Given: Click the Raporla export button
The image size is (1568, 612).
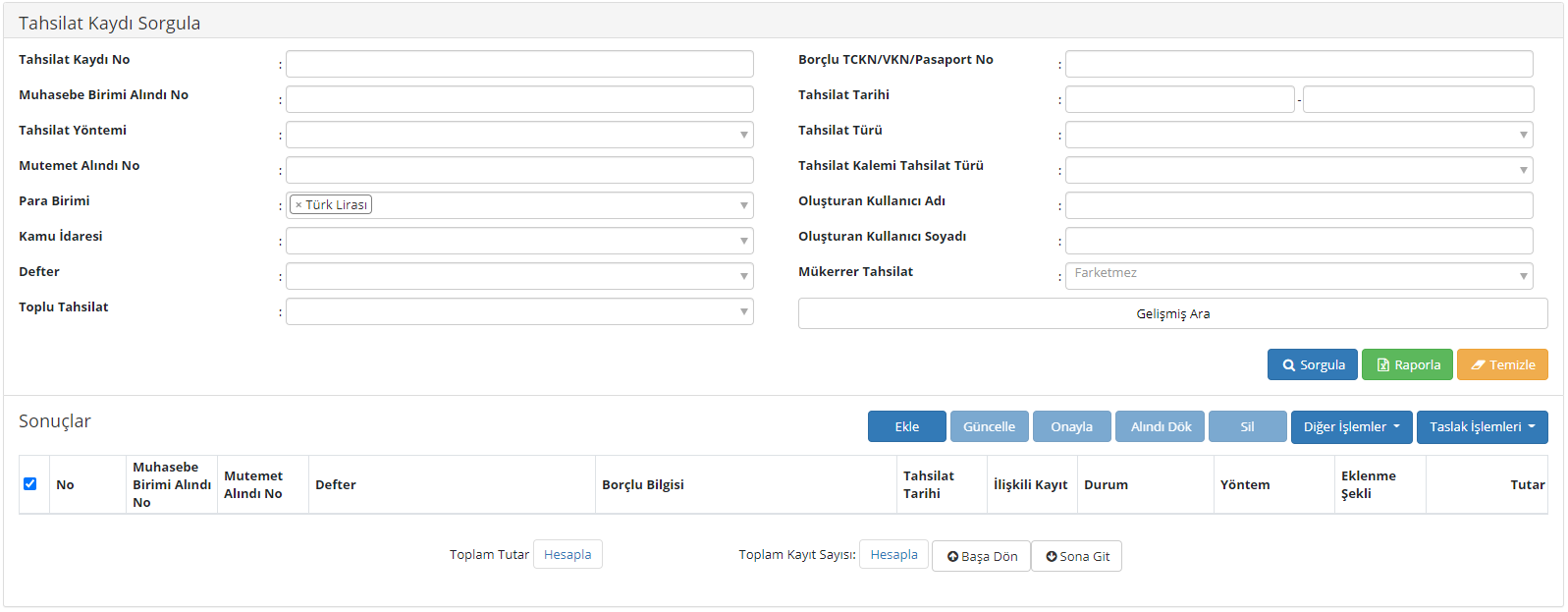Looking at the screenshot, I should 1407,364.
